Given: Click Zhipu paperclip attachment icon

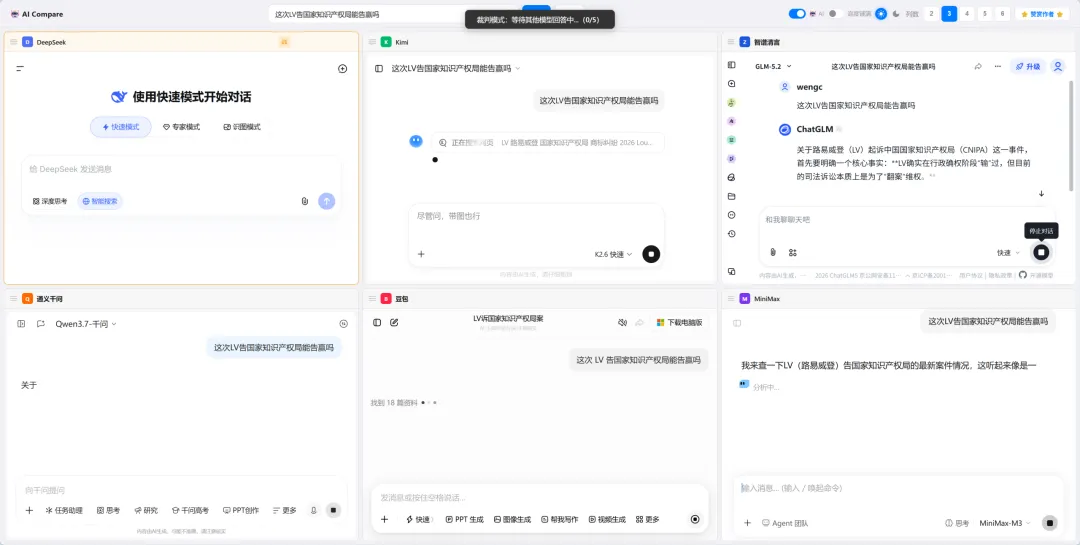Looking at the screenshot, I should [773, 253].
